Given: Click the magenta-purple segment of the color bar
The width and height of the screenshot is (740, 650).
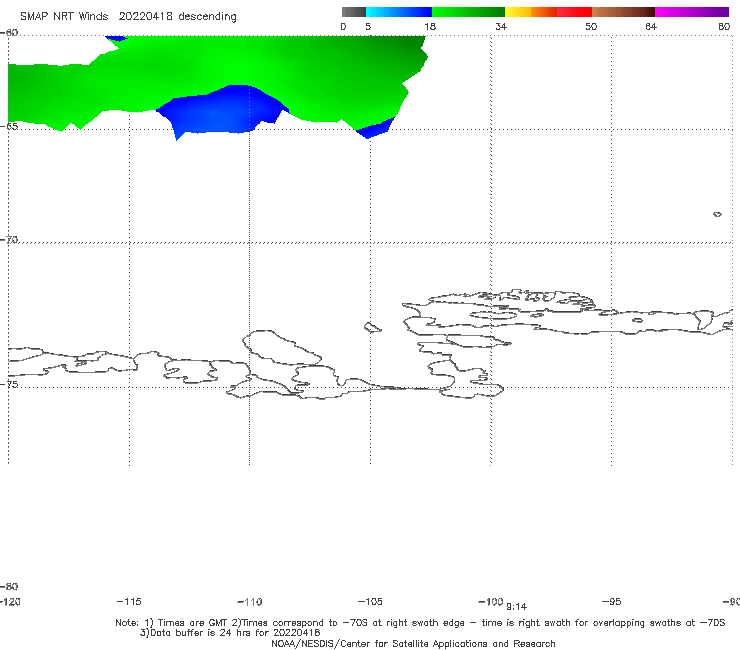Looking at the screenshot, I should (692, 12).
